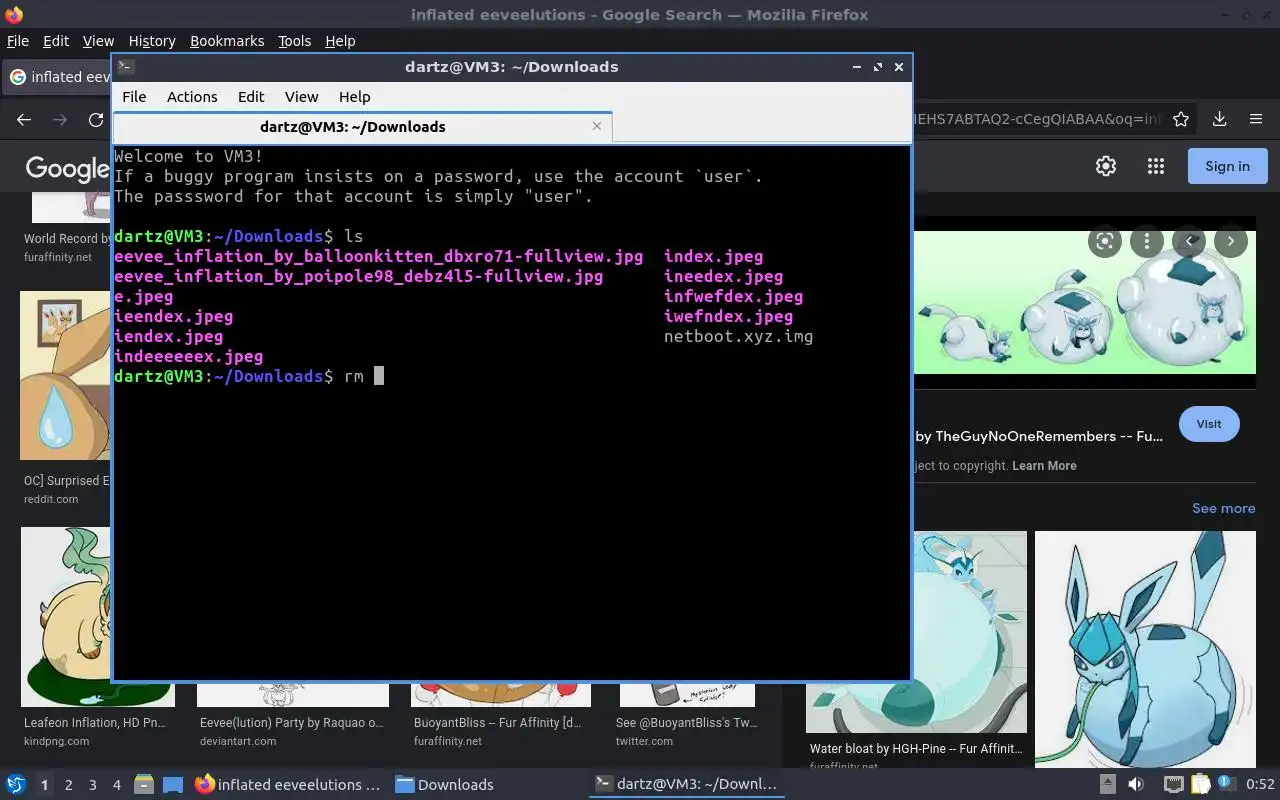
Task: Go to next image in preview
Action: tap(1231, 241)
